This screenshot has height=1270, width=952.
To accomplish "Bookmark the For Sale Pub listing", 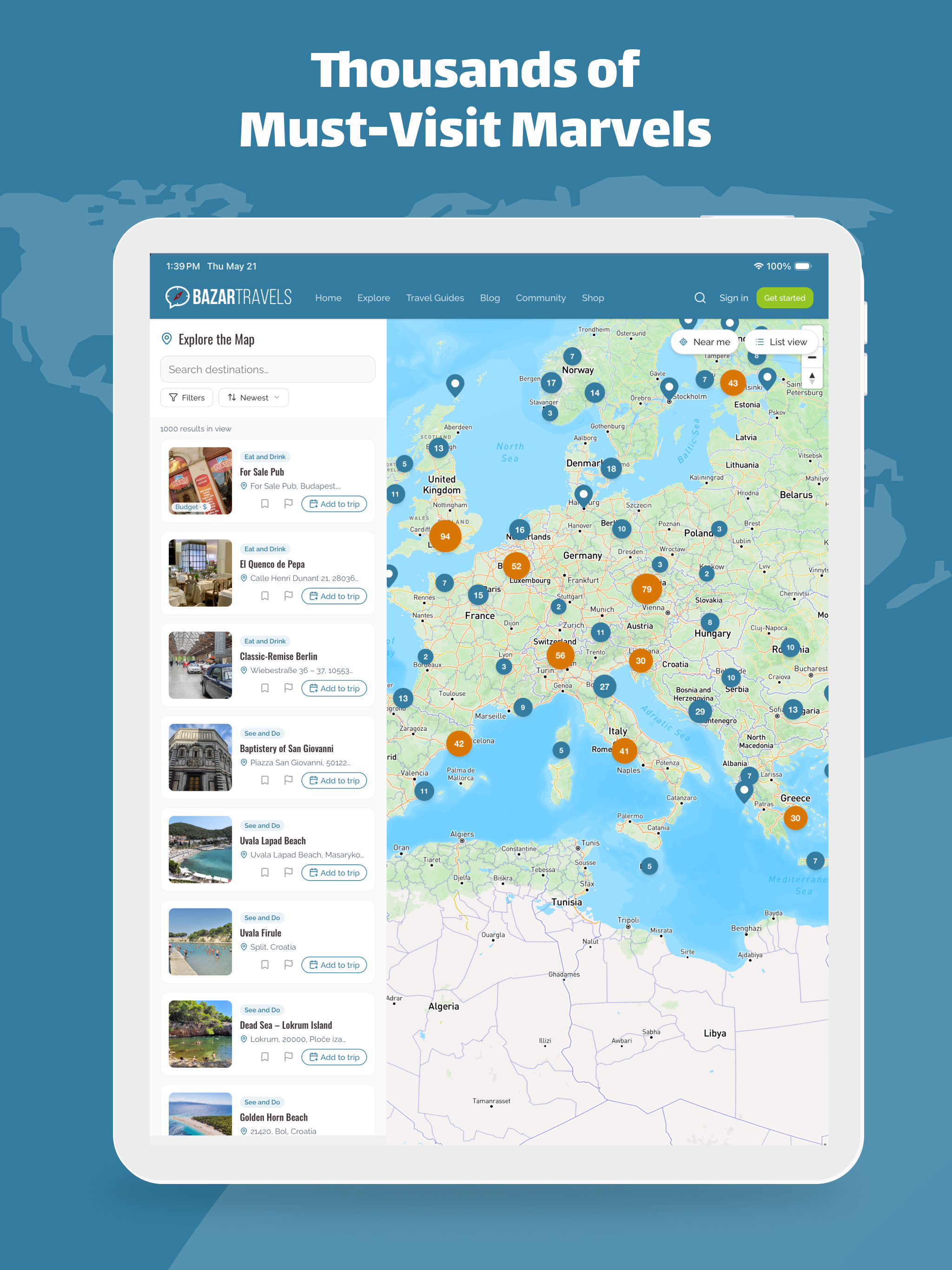I will click(x=264, y=503).
